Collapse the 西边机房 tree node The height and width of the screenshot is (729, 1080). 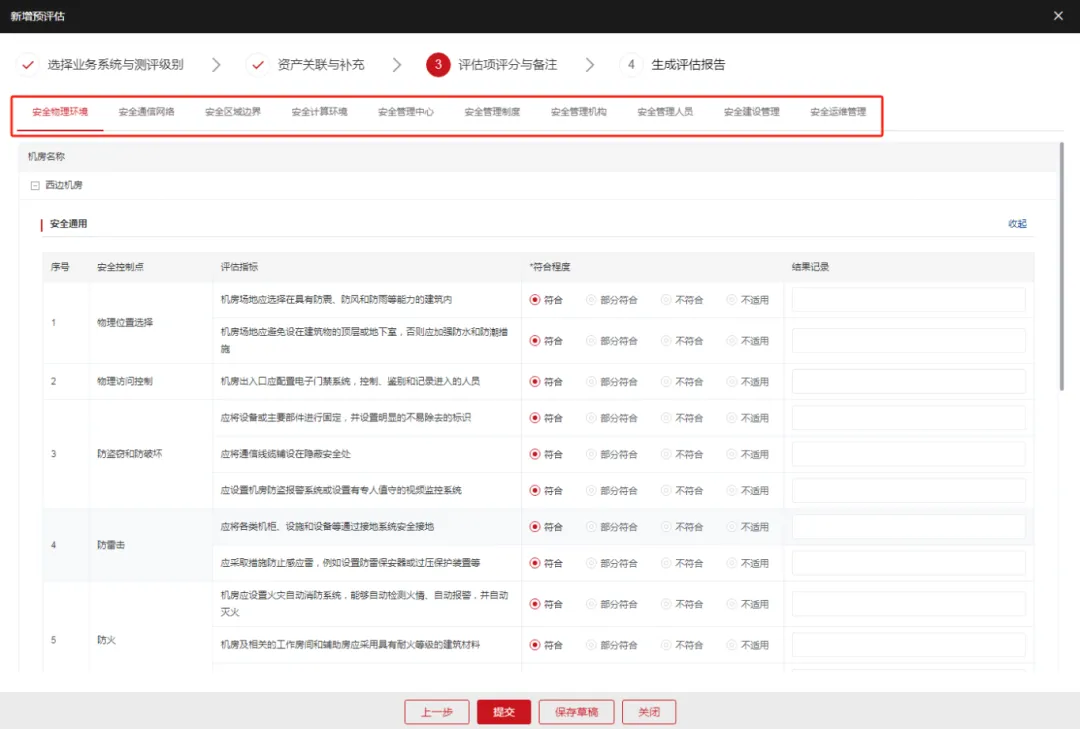coord(35,186)
